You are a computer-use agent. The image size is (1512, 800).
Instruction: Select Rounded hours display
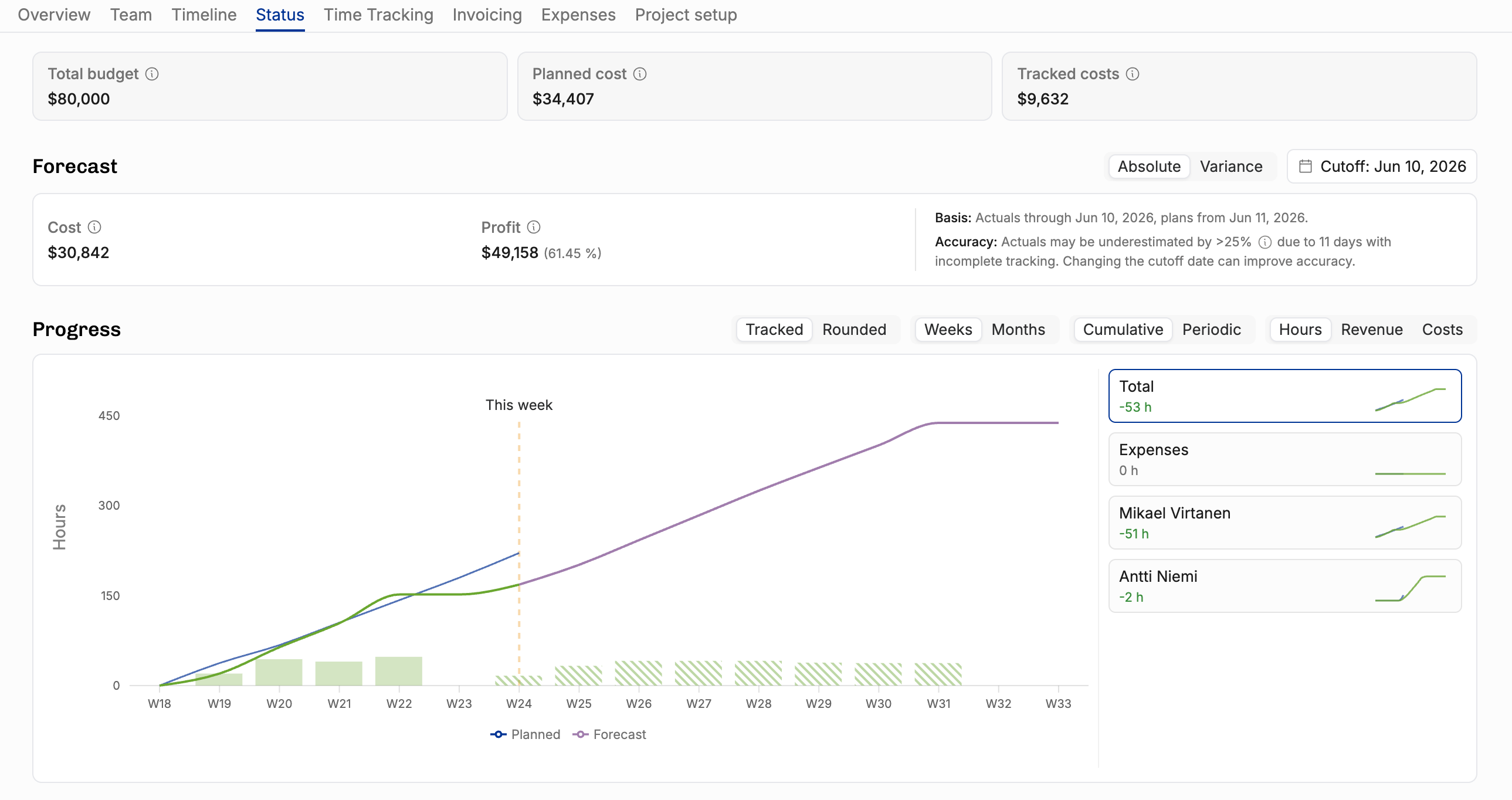[854, 330]
